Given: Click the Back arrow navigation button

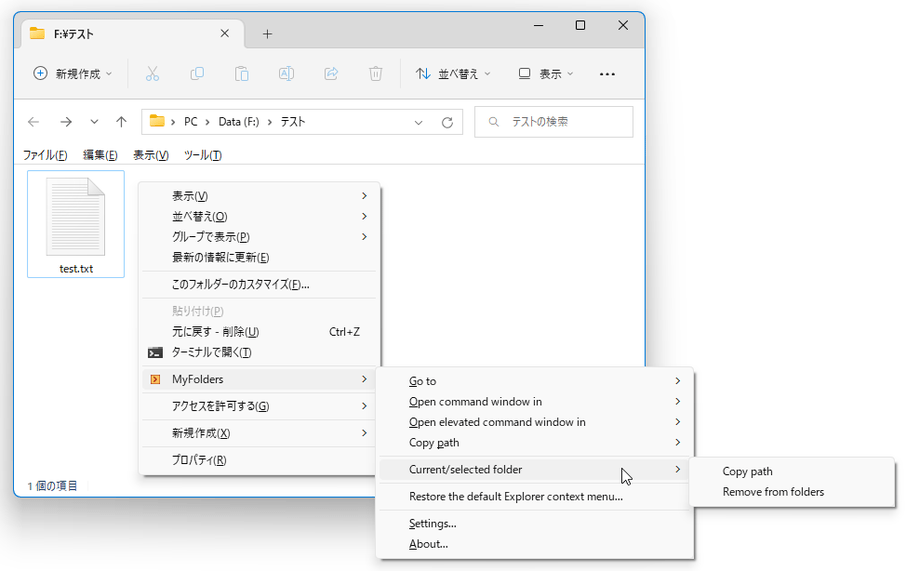Looking at the screenshot, I should point(34,122).
